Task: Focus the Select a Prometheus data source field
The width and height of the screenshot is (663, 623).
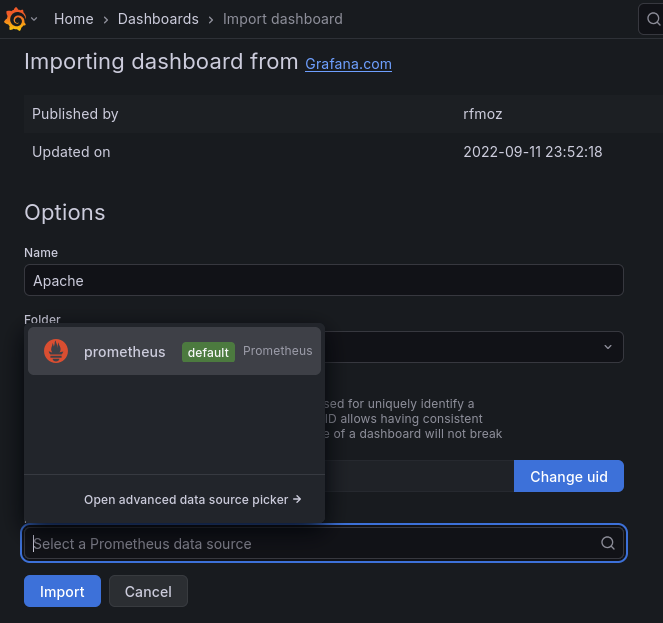Action: (x=324, y=543)
